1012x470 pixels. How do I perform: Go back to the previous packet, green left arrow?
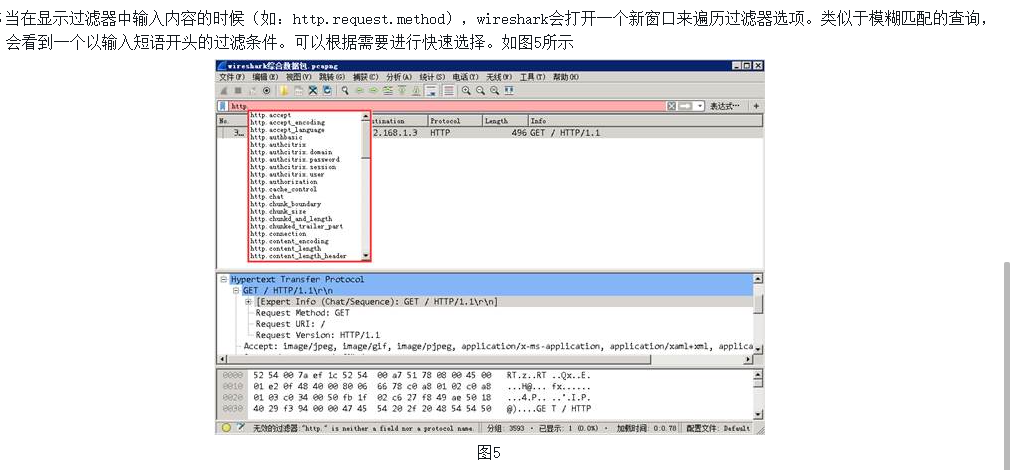pyautogui.click(x=359, y=90)
